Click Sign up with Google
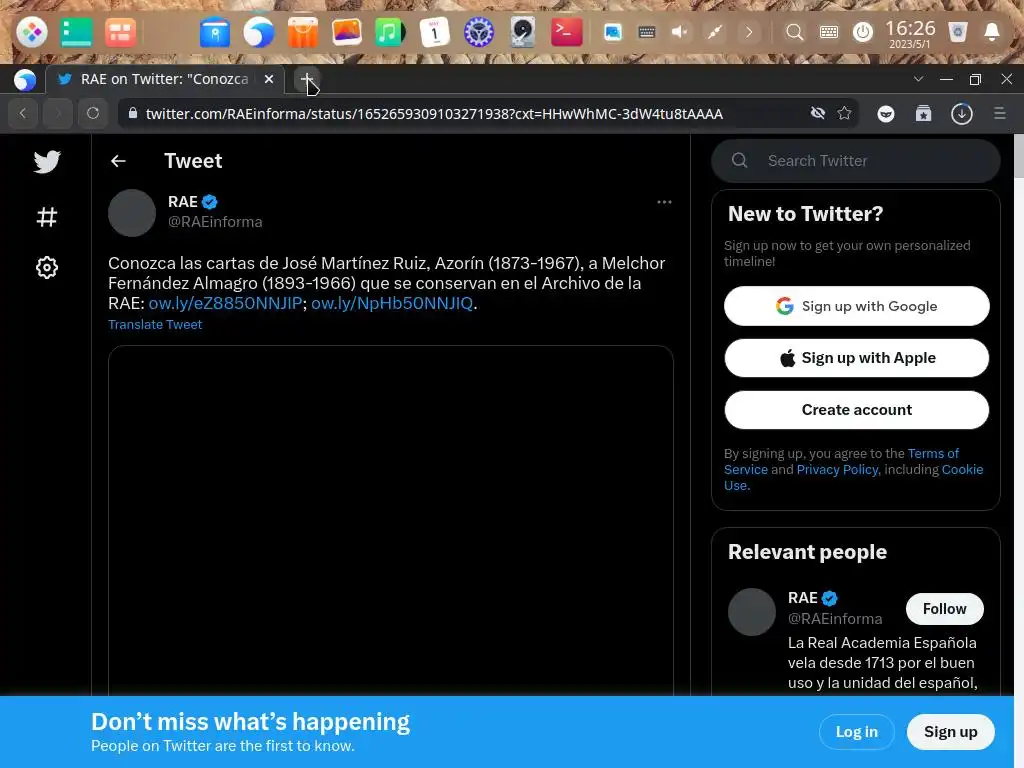 coord(856,306)
